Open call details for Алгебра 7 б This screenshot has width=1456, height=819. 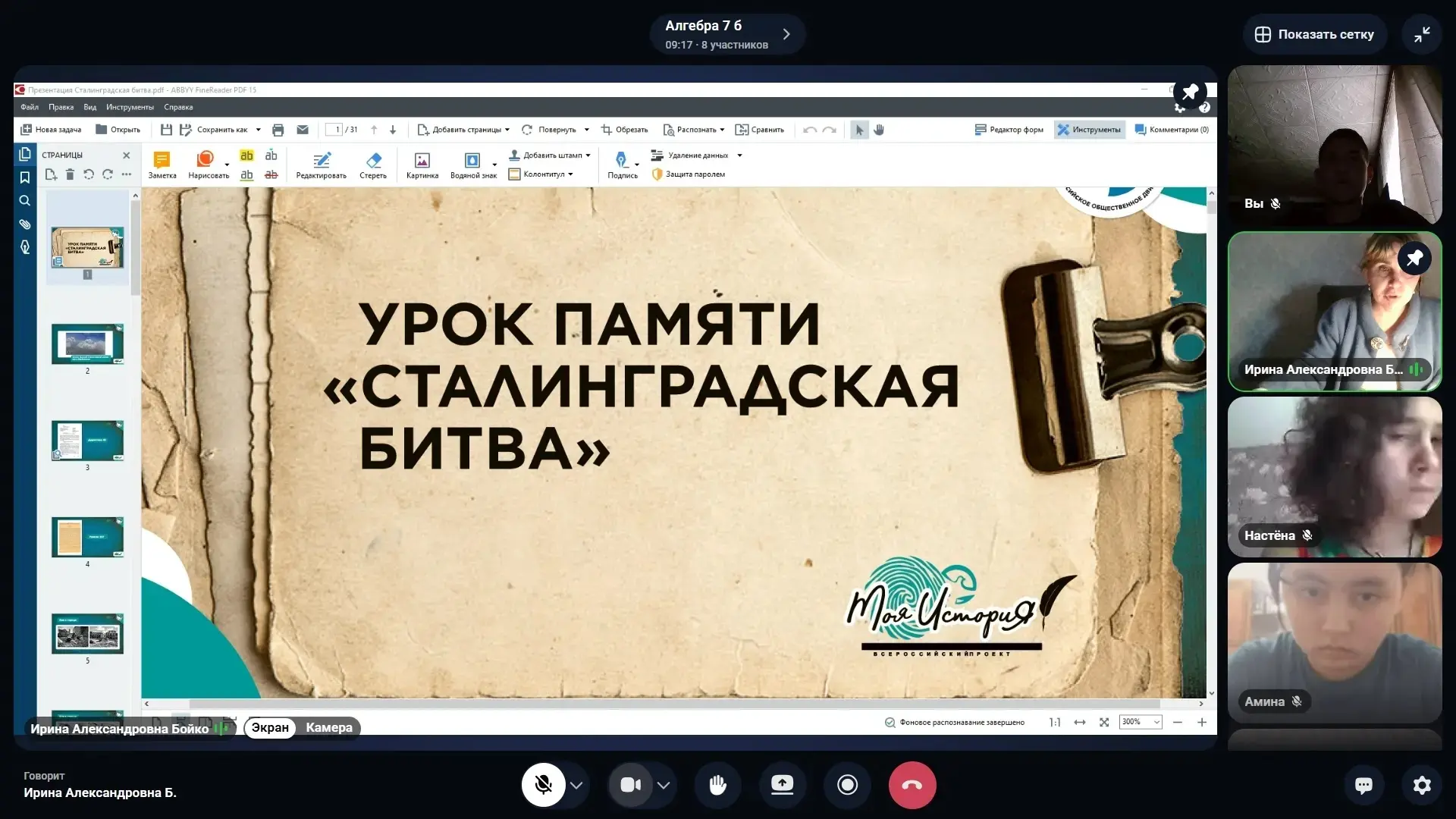tap(726, 34)
